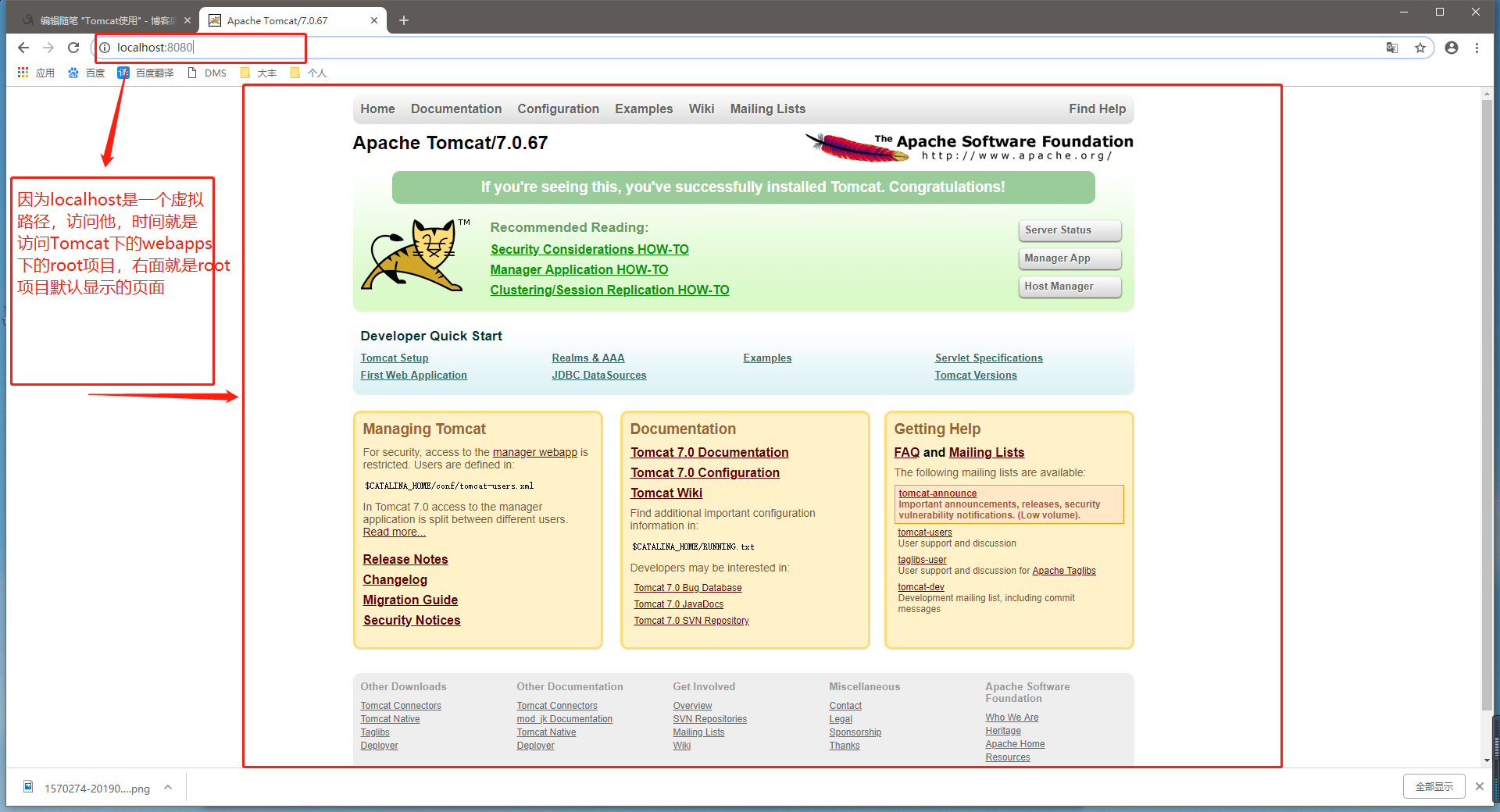This screenshot has height=812, width=1500.
Task: Go back using the browser back arrow
Action: pos(23,48)
